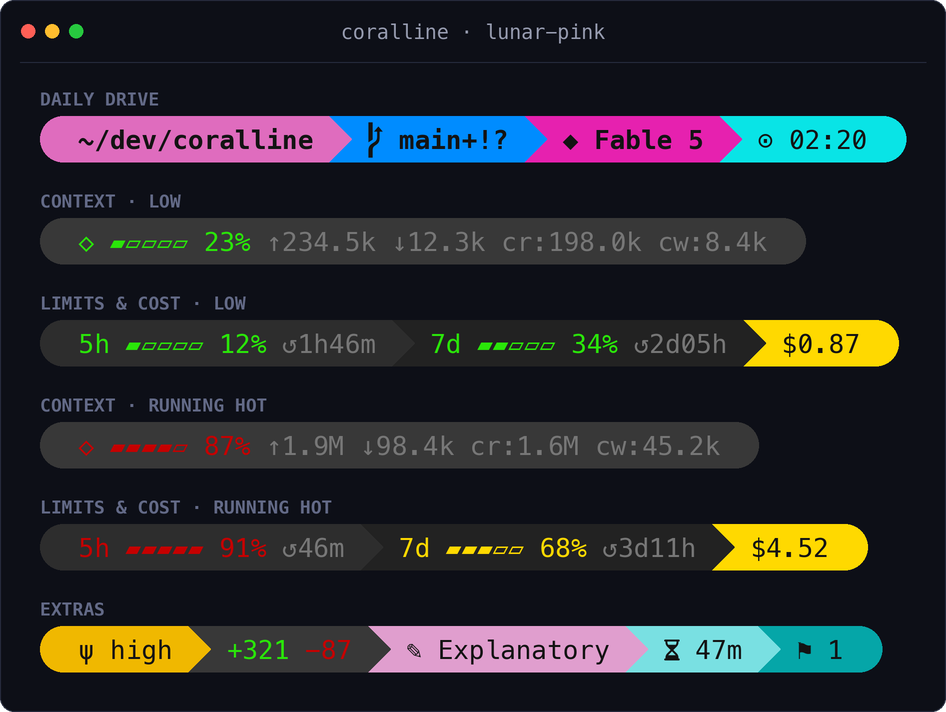This screenshot has height=712, width=946.
Task: Click the hourglass icon next to 47m
Action: [x=671, y=650]
